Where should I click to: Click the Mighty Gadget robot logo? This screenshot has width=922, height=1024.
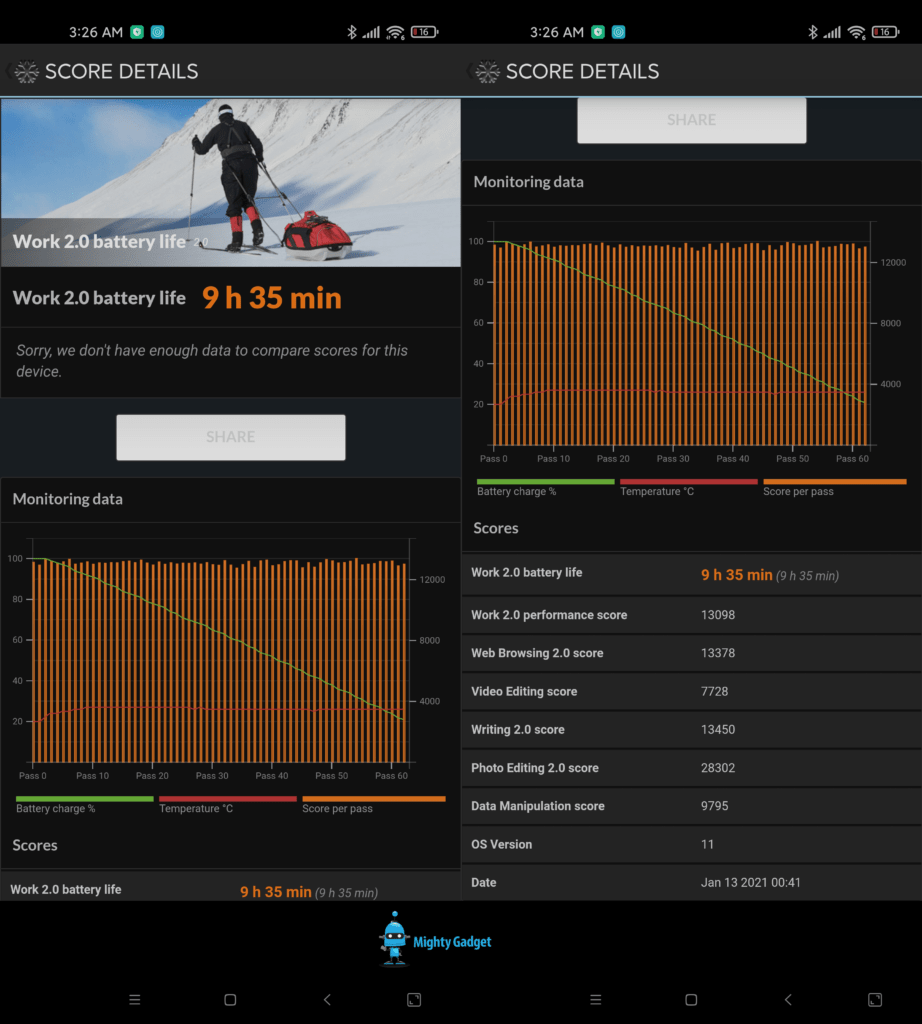(x=396, y=939)
